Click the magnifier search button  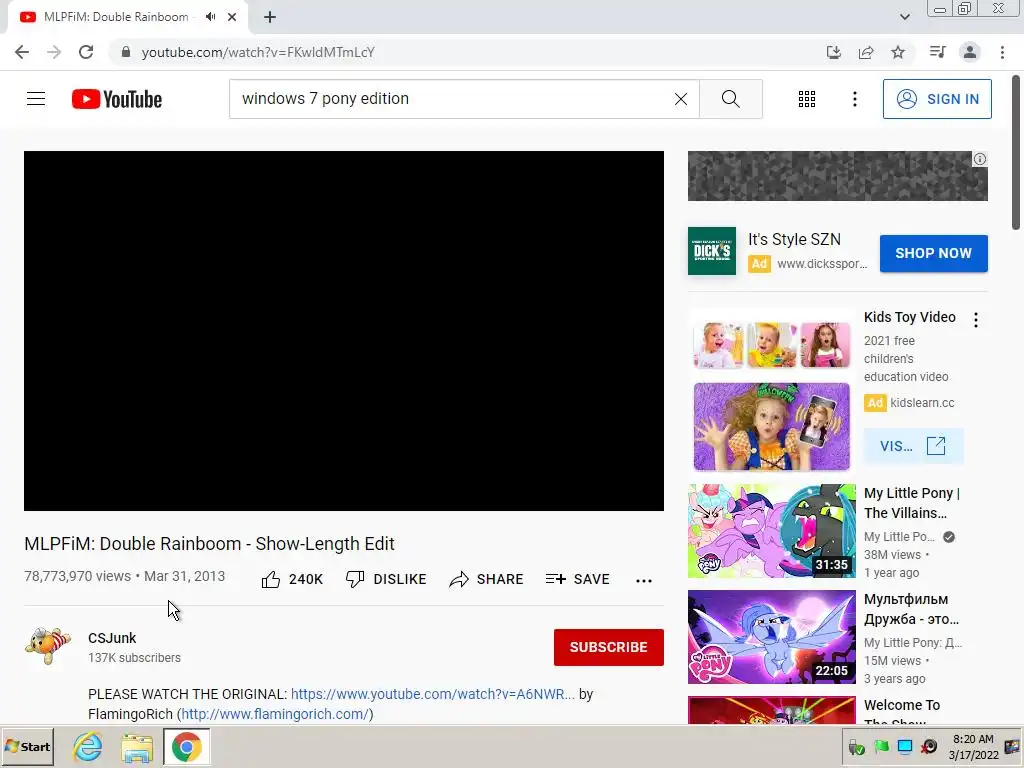coord(731,99)
